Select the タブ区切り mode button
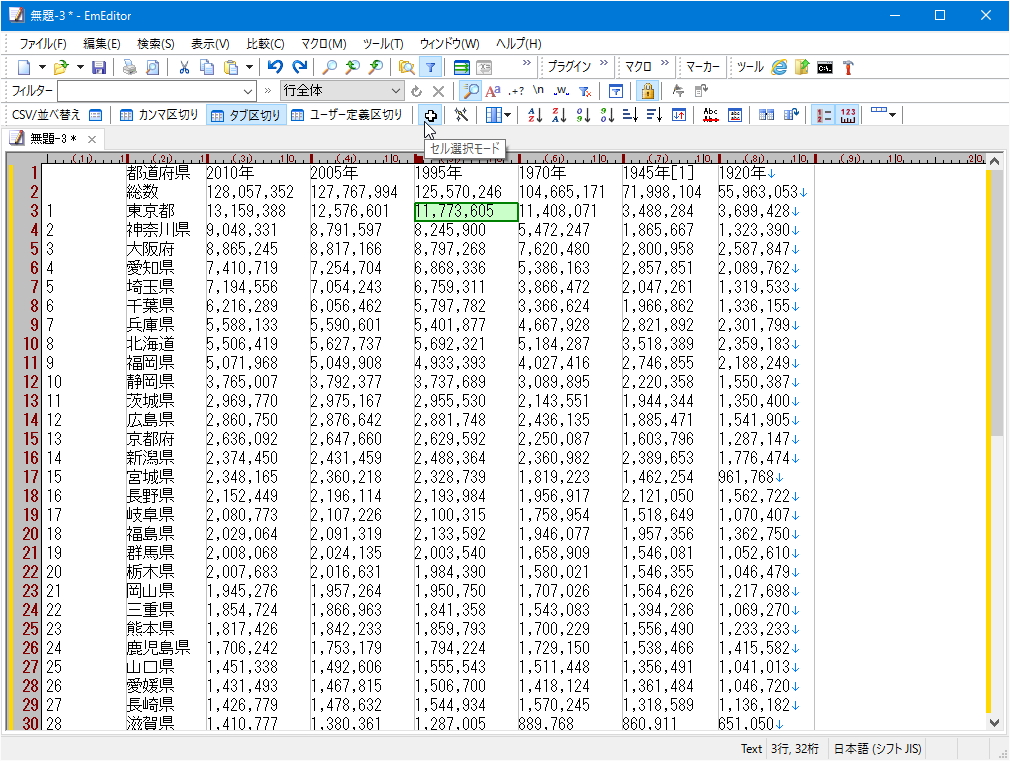Image resolution: width=1010 pixels, height=761 pixels. [x=246, y=115]
